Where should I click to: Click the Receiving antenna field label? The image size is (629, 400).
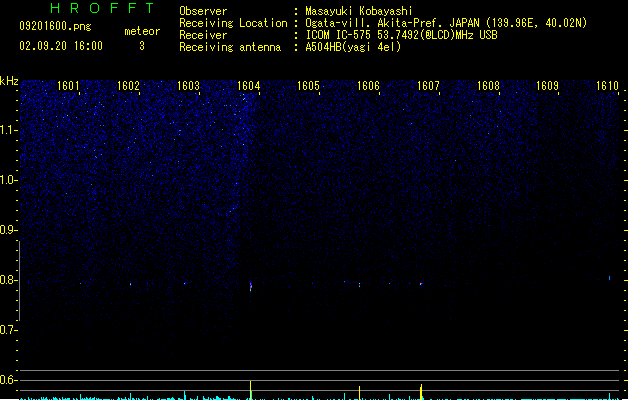[x=230, y=47]
